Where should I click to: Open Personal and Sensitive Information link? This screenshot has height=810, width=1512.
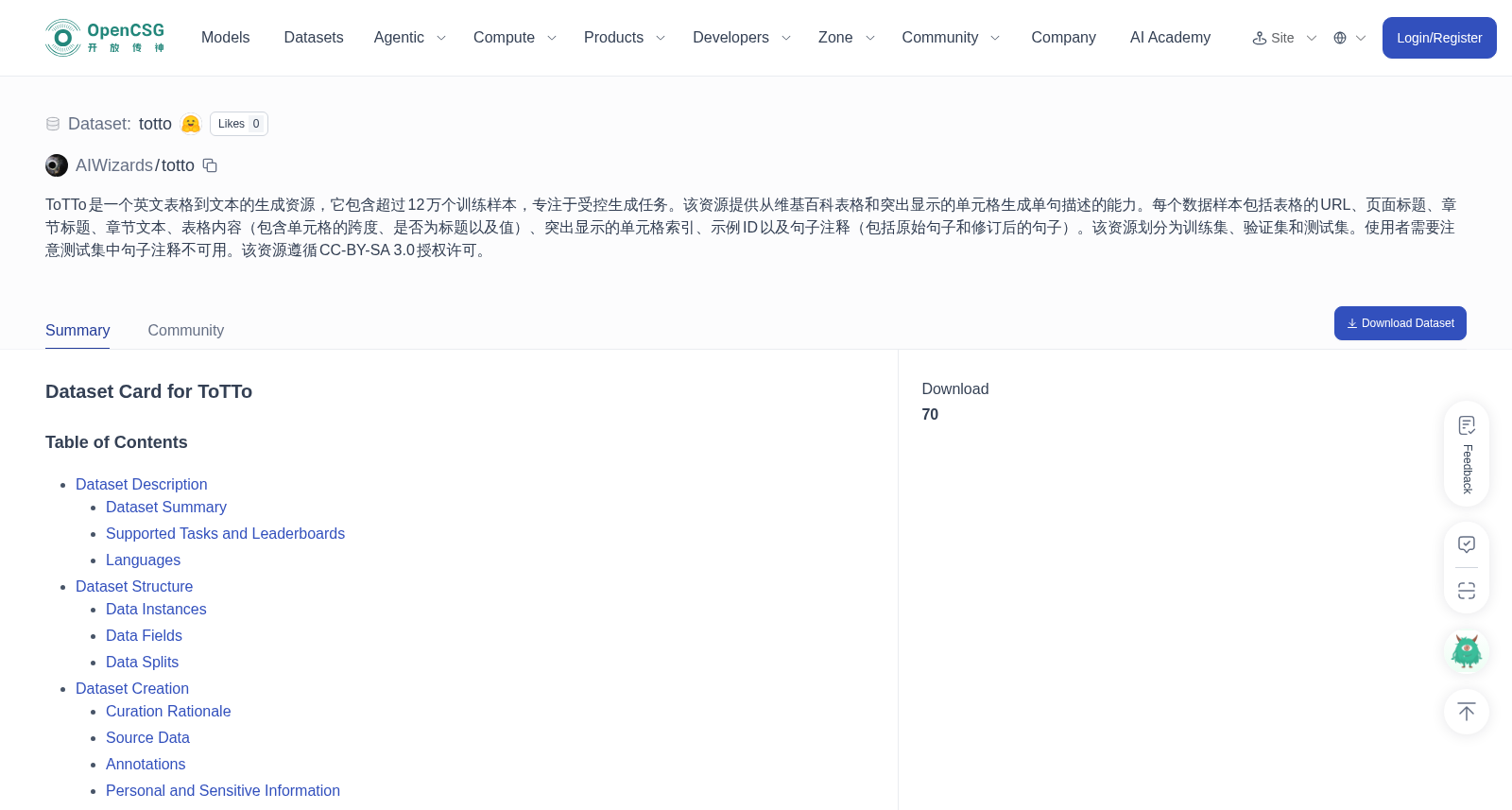tap(223, 790)
